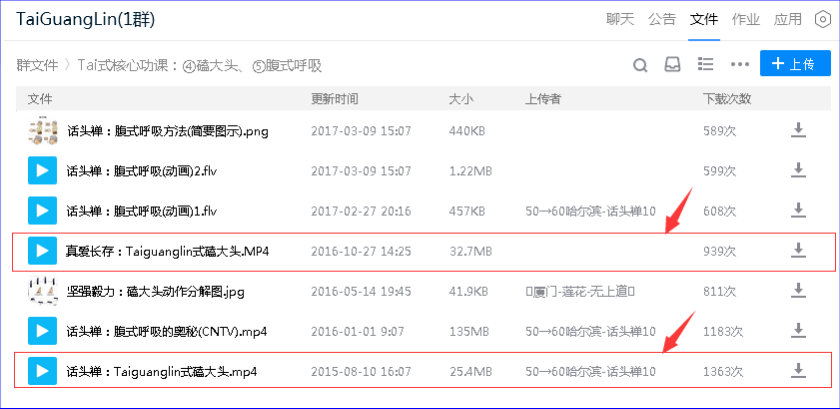Image resolution: width=840 pixels, height=409 pixels.
Task: Switch to the 公告 tab
Action: click(x=662, y=20)
